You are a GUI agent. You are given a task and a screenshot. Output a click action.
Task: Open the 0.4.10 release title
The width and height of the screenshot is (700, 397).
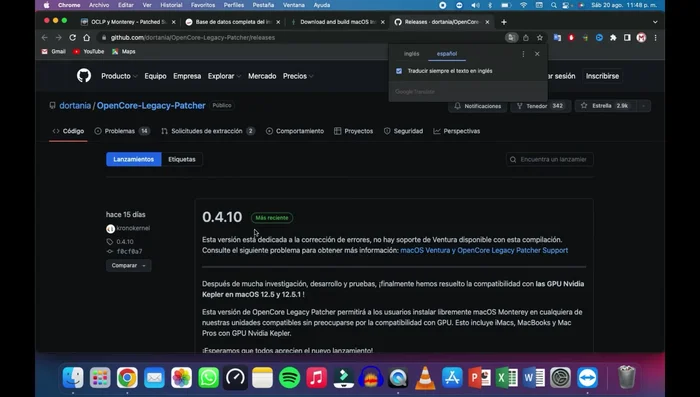222,217
